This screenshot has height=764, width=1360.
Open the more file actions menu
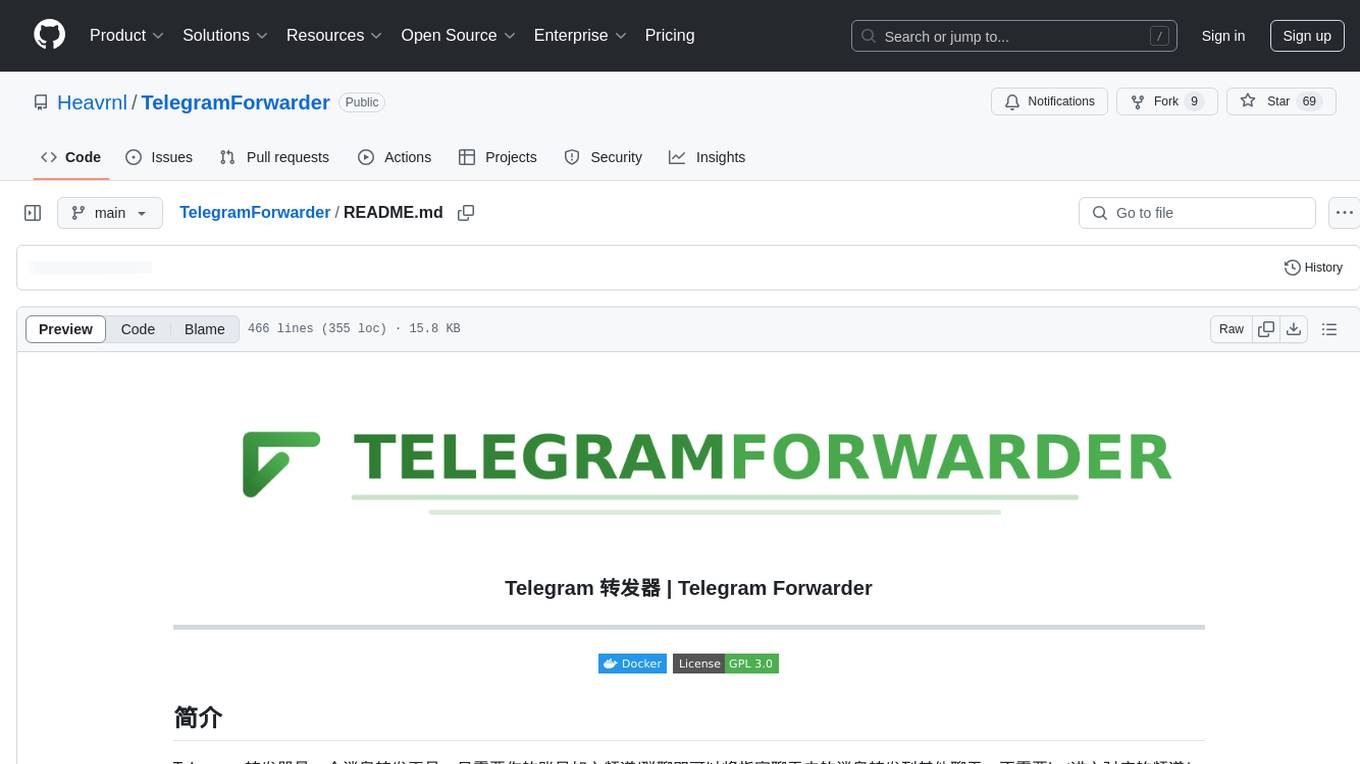coord(1344,213)
